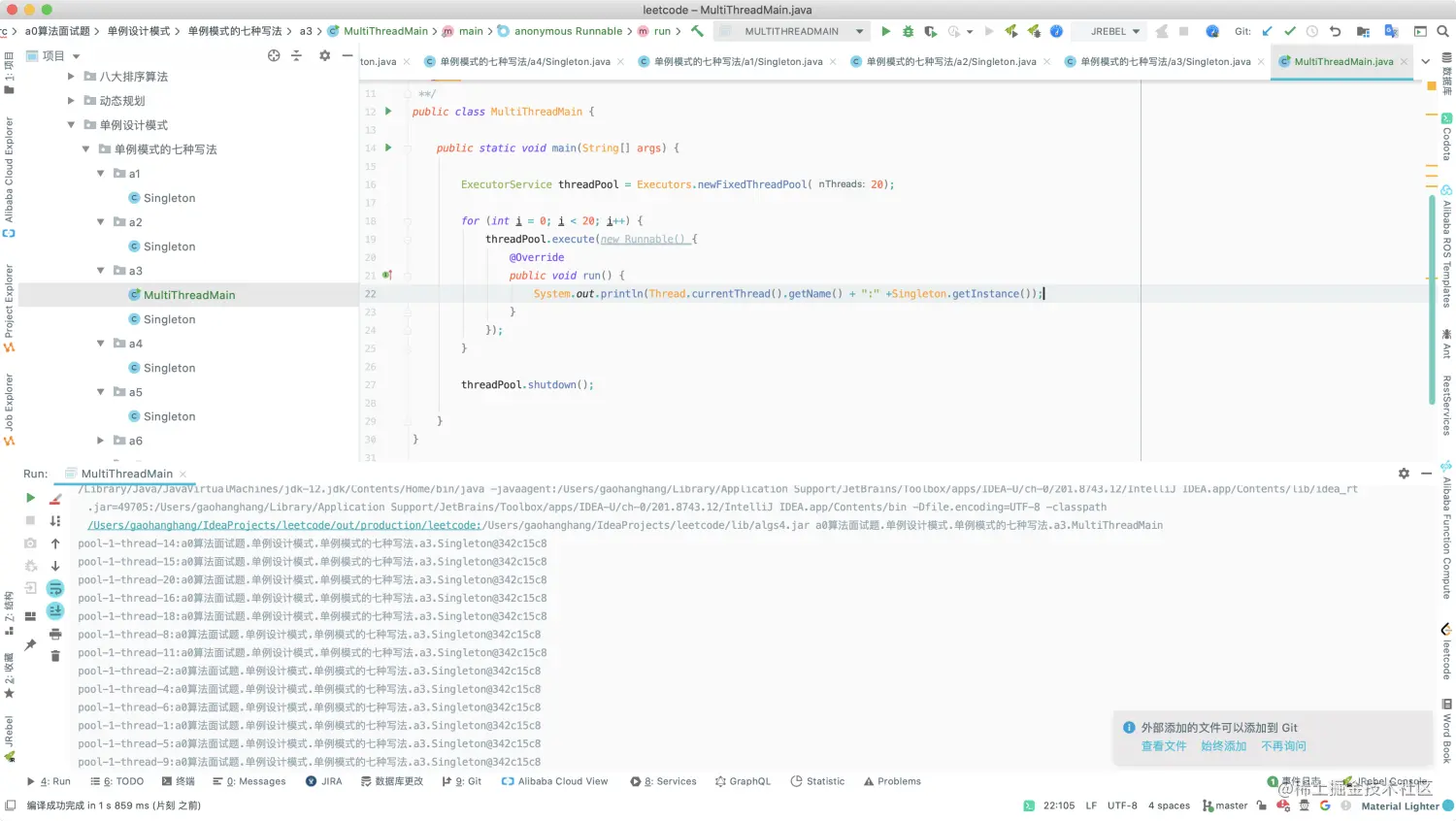This screenshot has width=1456, height=821.
Task: Select MultiThreadMain in the project tree
Action: (x=188, y=295)
